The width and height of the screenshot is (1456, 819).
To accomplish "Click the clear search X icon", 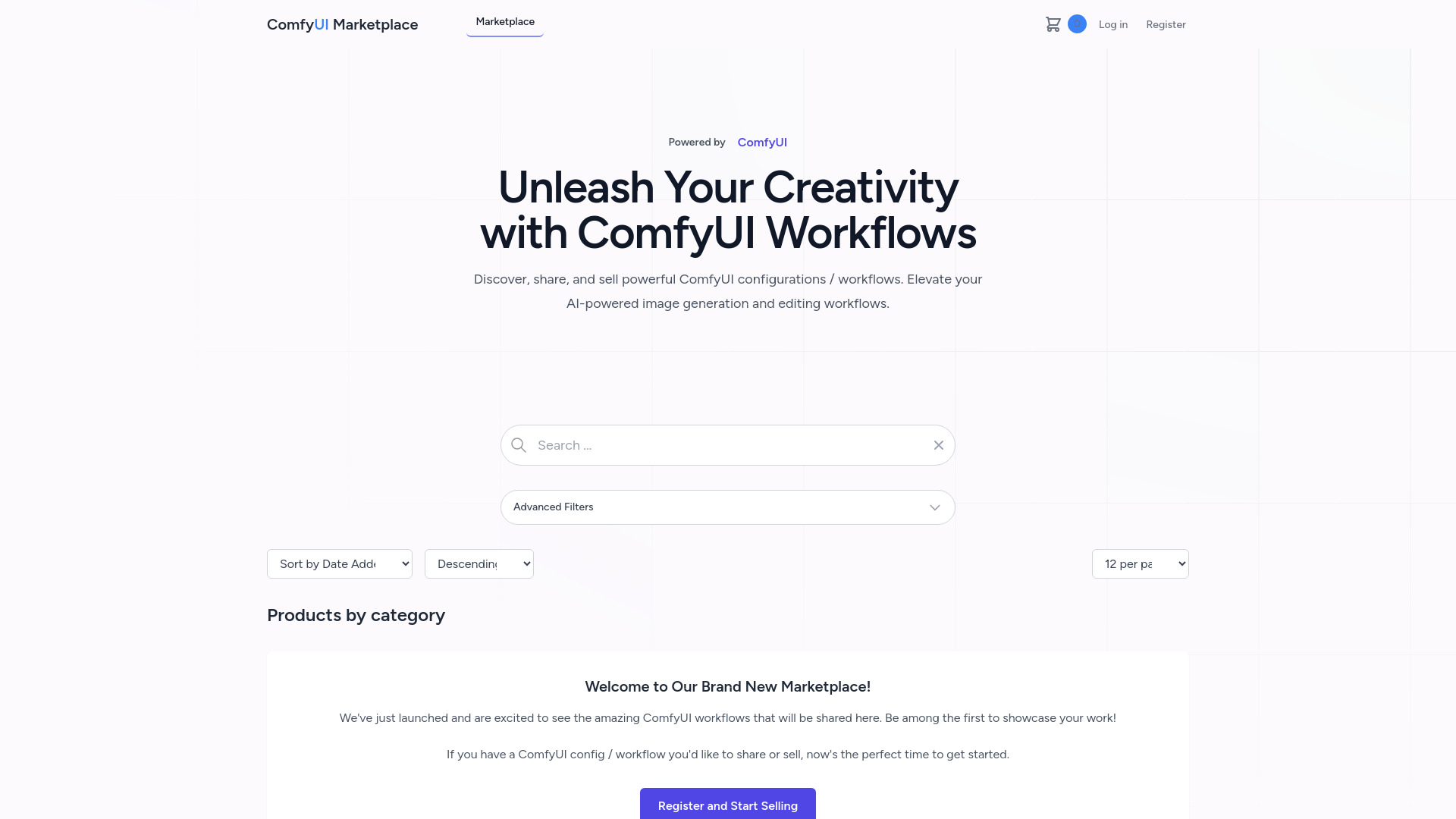I will click(938, 445).
